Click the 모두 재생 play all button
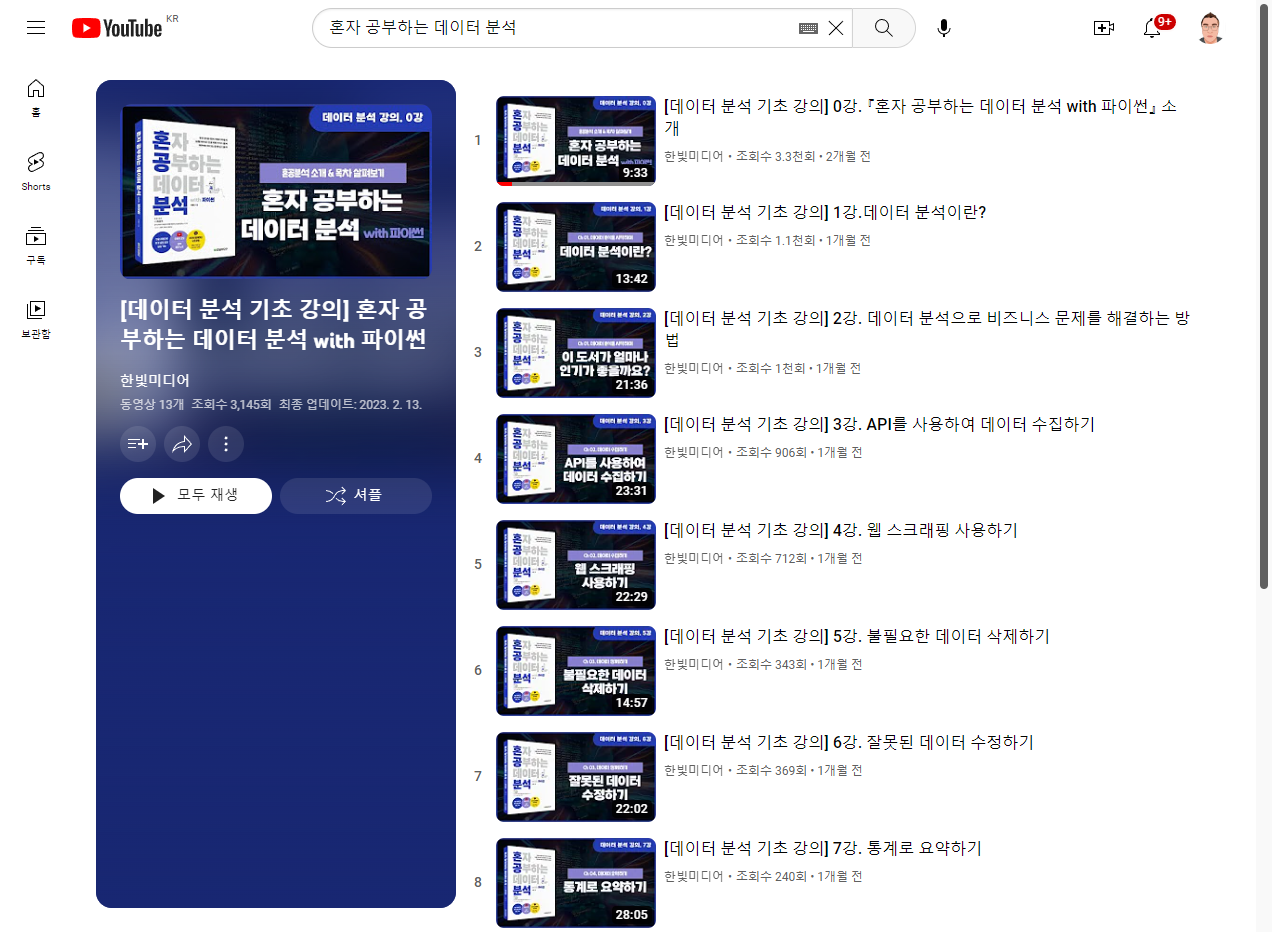 [x=196, y=495]
